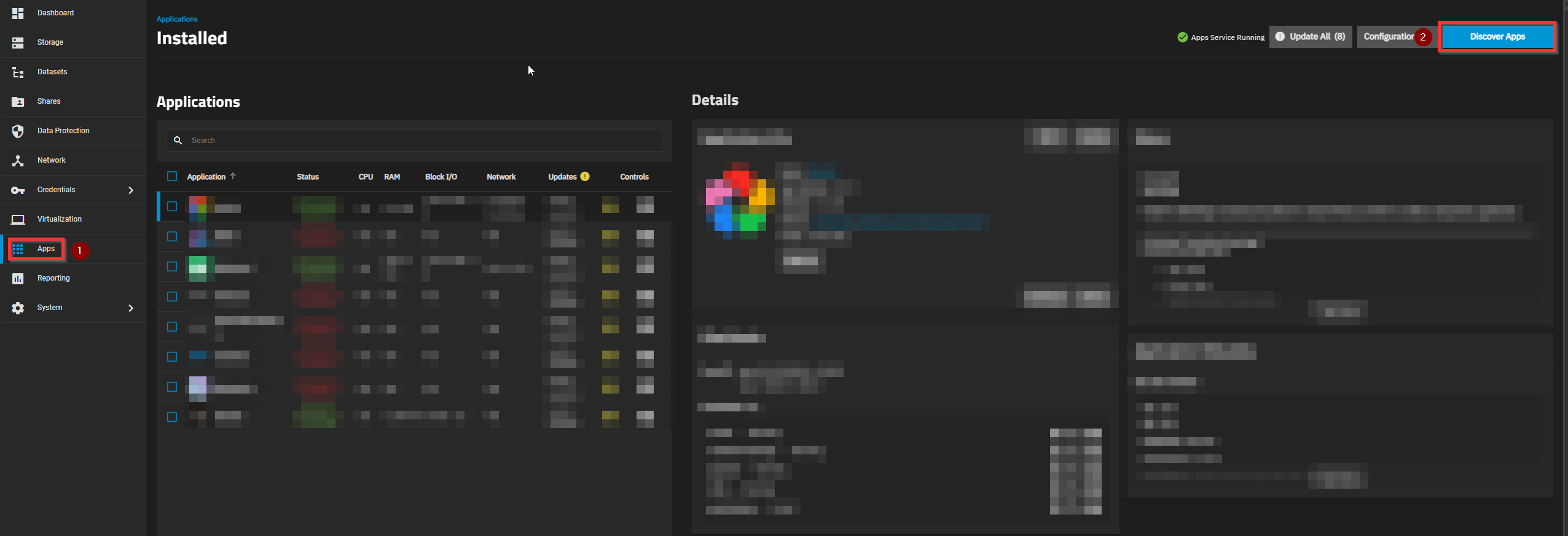Click the Network topology icon
The image size is (1568, 536).
click(x=18, y=160)
